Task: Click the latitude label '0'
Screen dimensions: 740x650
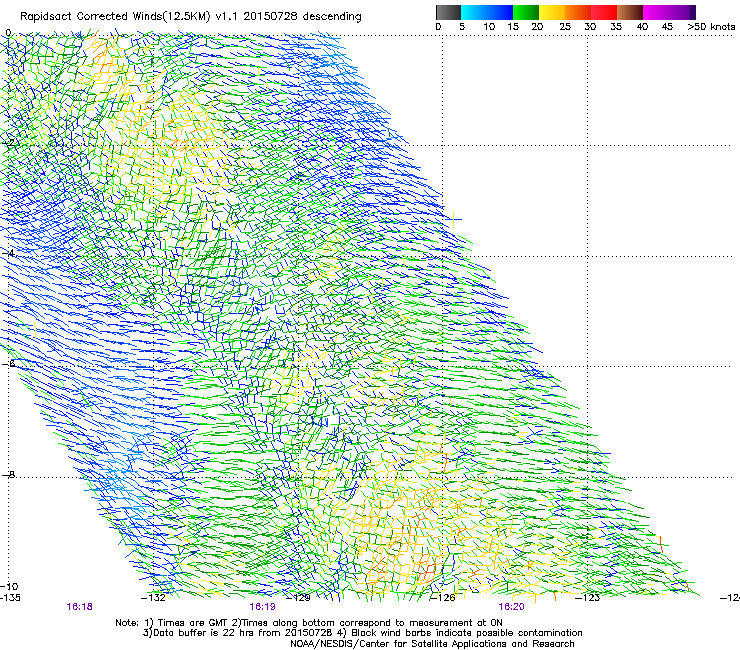Action: 8,33
